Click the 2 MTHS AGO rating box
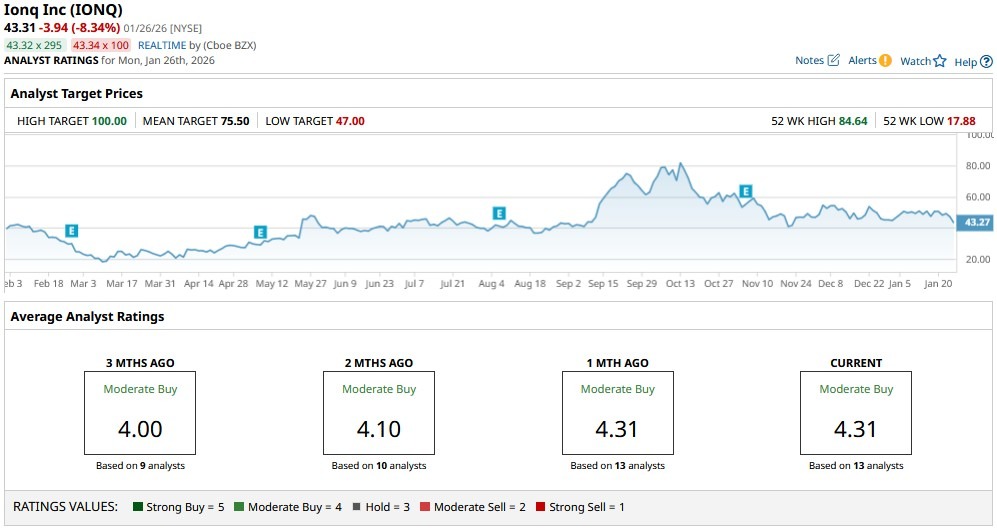This screenshot has height=528, width=997. (x=379, y=413)
